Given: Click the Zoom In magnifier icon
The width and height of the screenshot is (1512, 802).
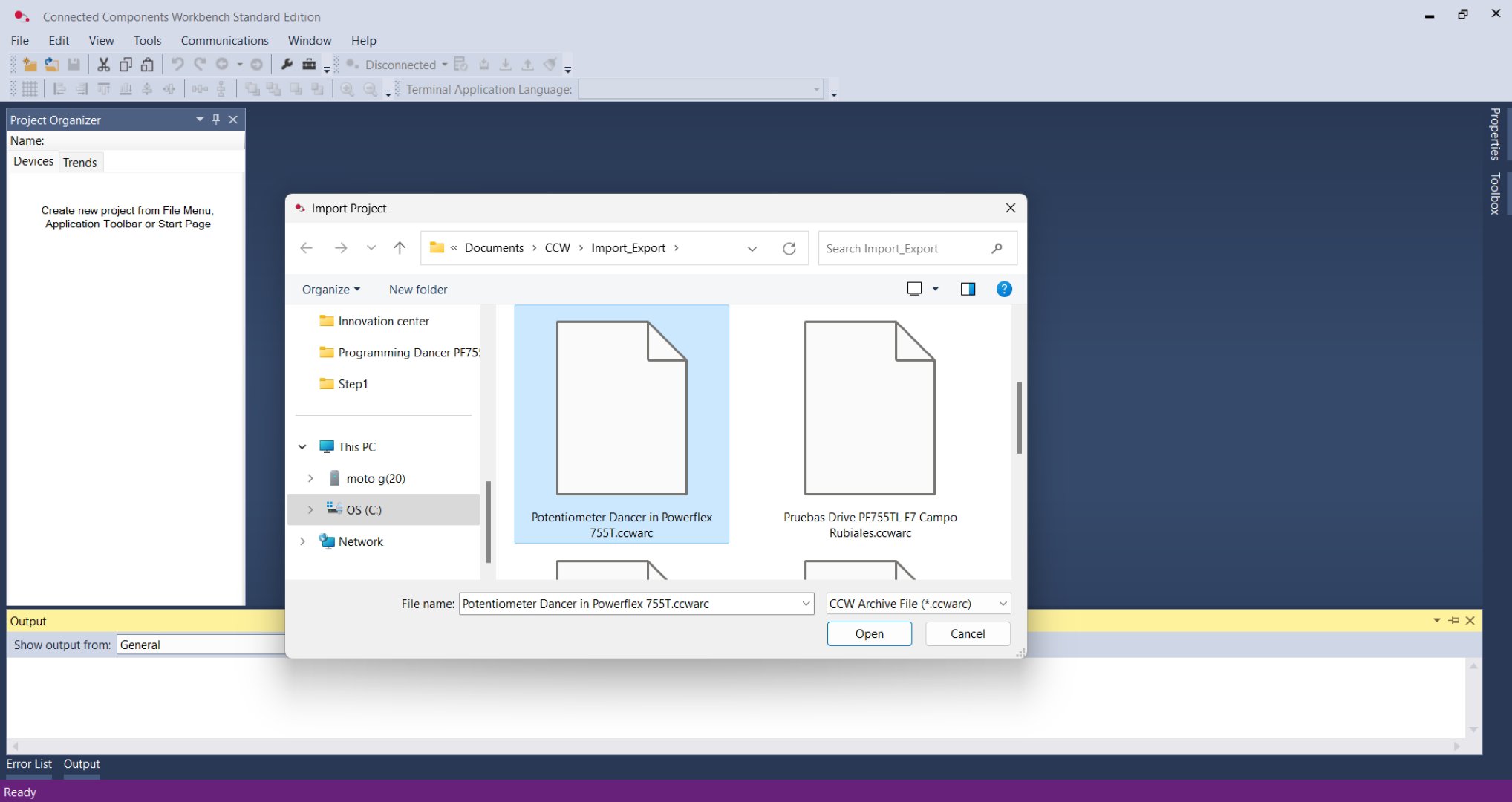Looking at the screenshot, I should coord(347,89).
